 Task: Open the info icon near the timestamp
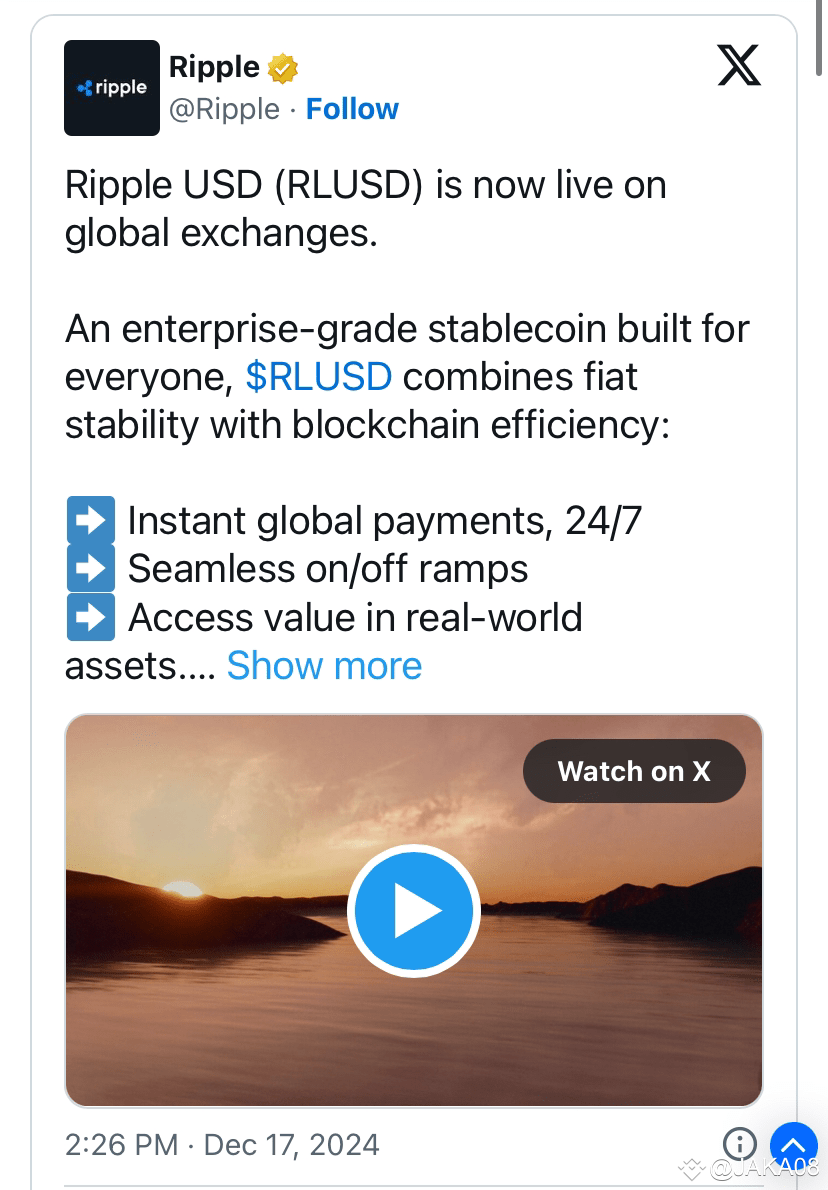pyautogui.click(x=740, y=1144)
